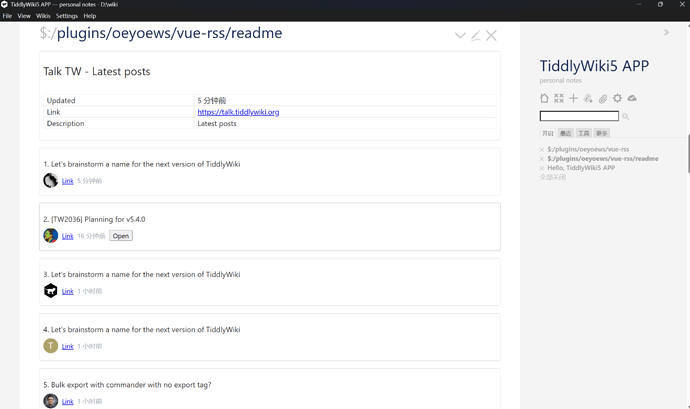Click TiddlyWiki app icon in title bar
690x409 pixels.
(x=4, y=4)
